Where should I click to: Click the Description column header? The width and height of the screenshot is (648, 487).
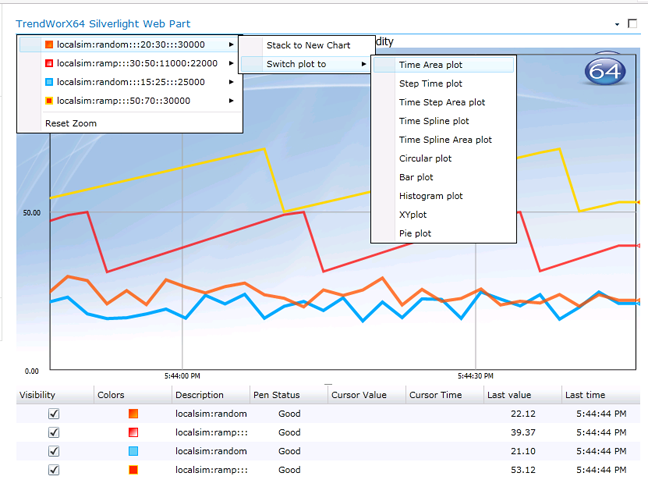tap(211, 395)
